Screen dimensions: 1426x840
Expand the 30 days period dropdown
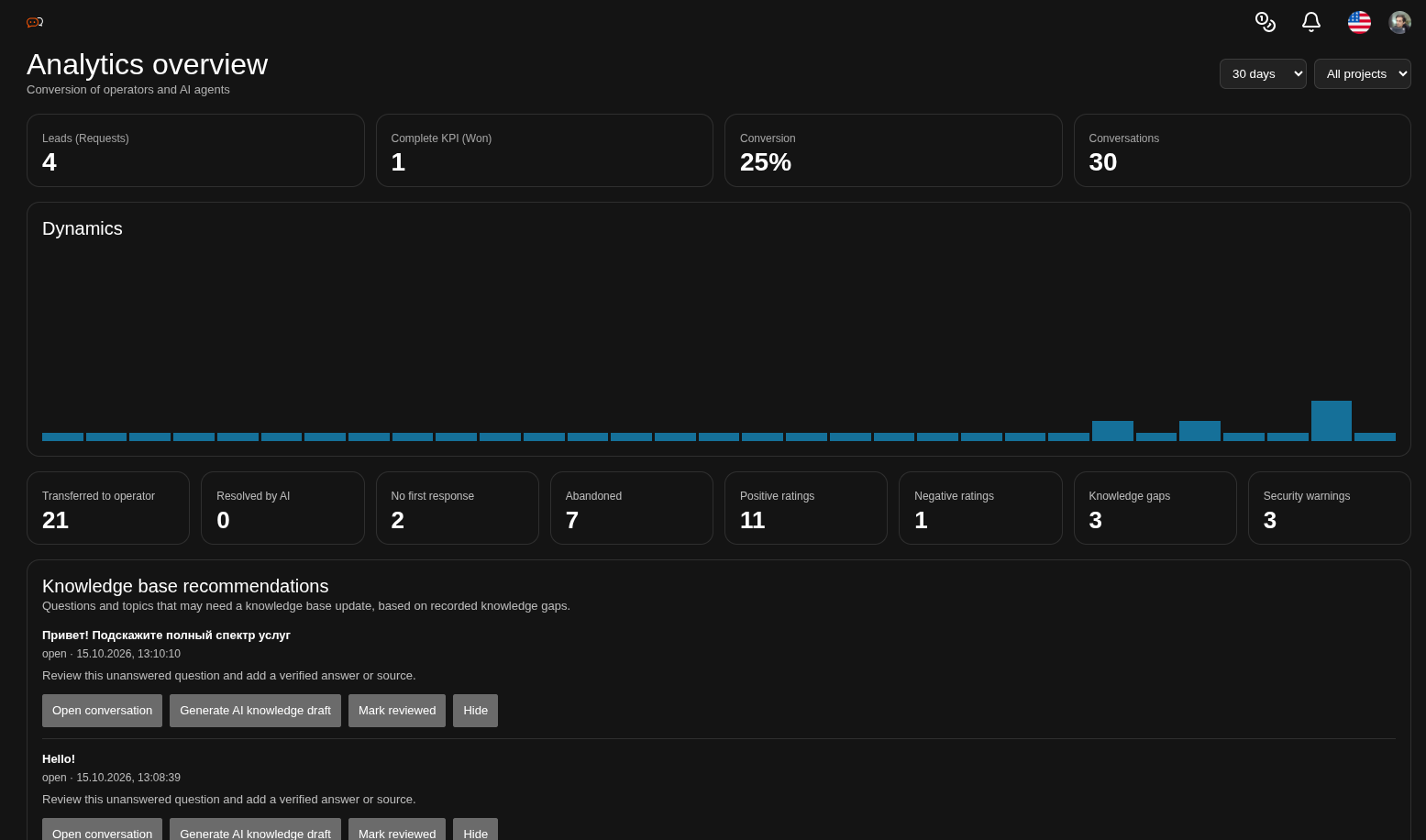pyautogui.click(x=1263, y=74)
